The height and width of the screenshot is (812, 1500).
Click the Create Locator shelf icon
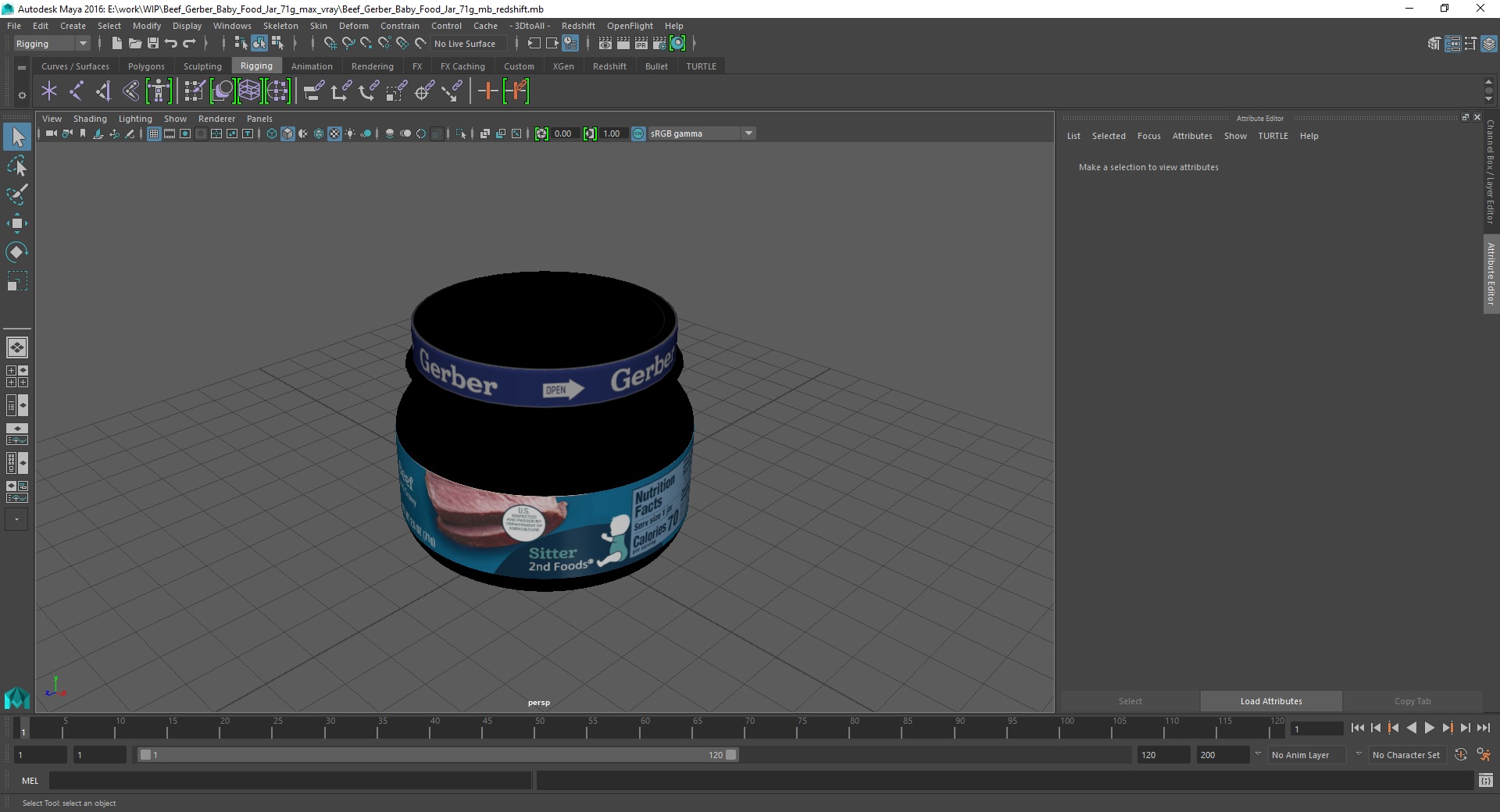(49, 91)
